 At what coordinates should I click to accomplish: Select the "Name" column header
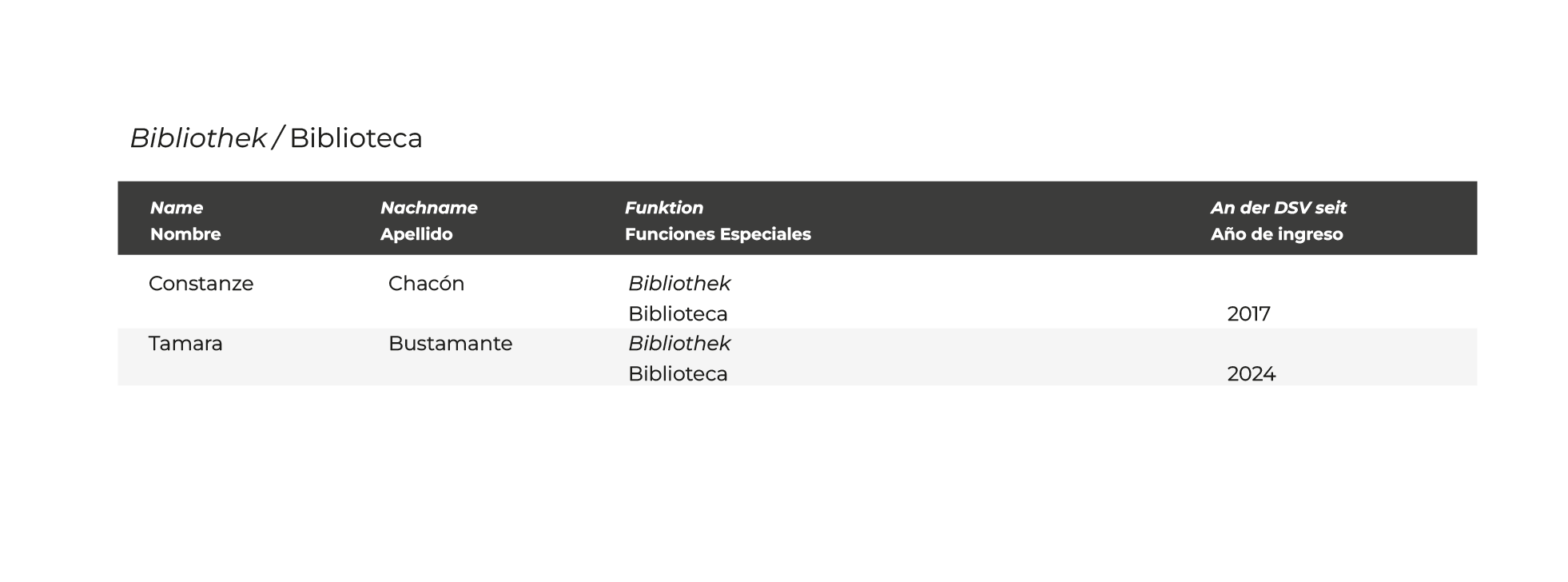click(x=177, y=208)
